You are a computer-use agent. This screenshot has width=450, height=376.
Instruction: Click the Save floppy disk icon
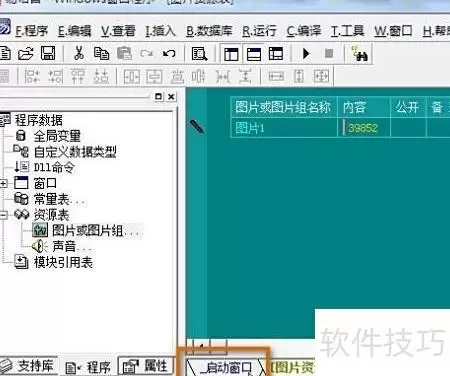point(48,53)
